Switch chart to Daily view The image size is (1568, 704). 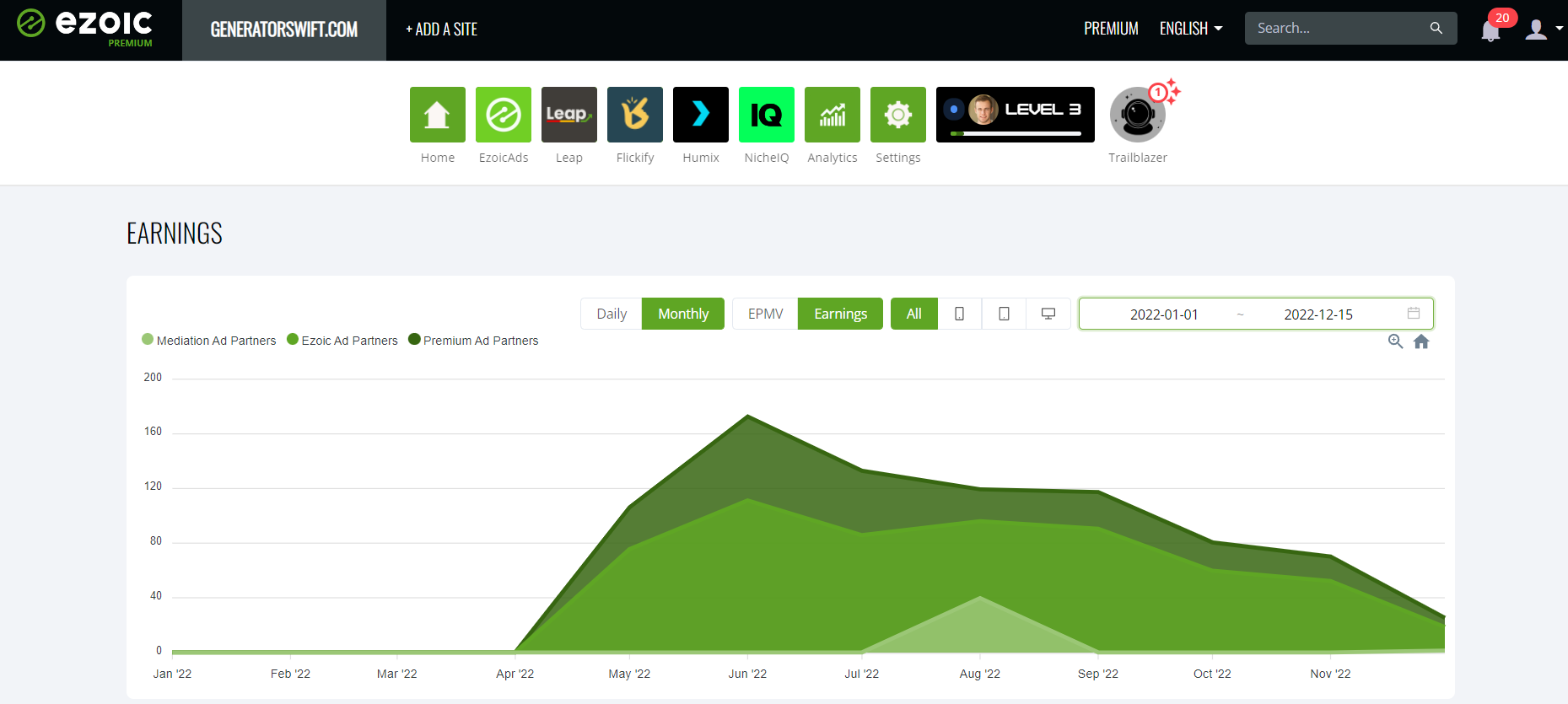612,314
